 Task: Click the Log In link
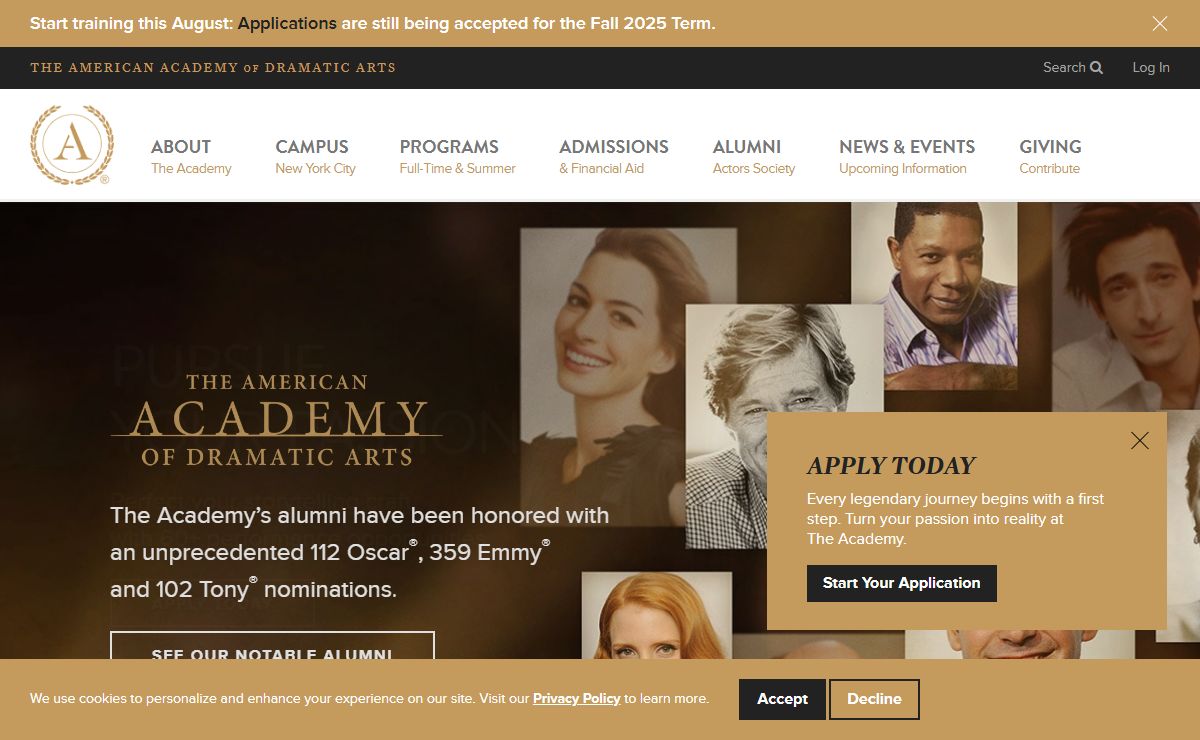click(x=1151, y=67)
